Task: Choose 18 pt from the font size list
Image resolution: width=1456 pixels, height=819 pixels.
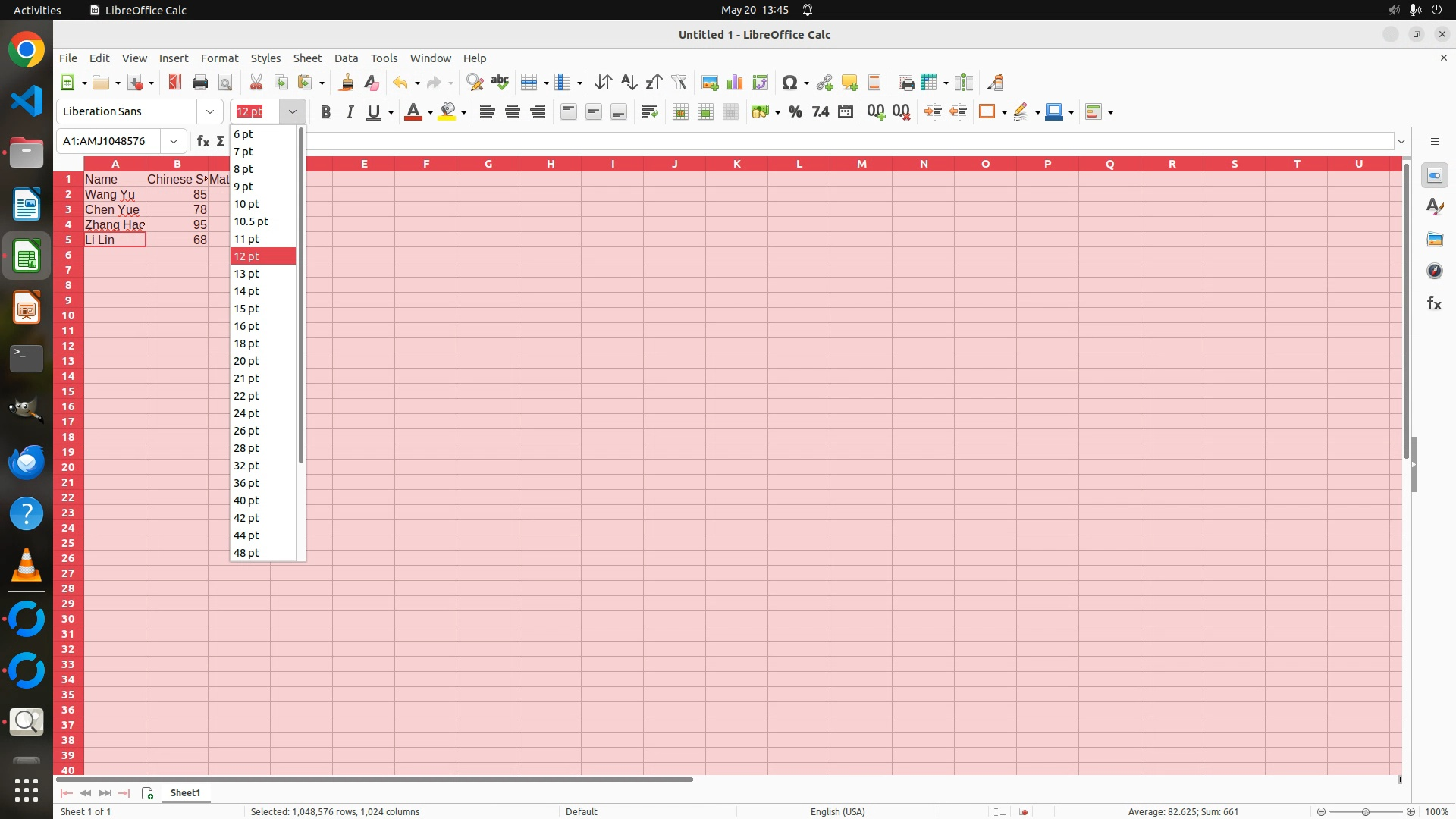Action: click(246, 344)
